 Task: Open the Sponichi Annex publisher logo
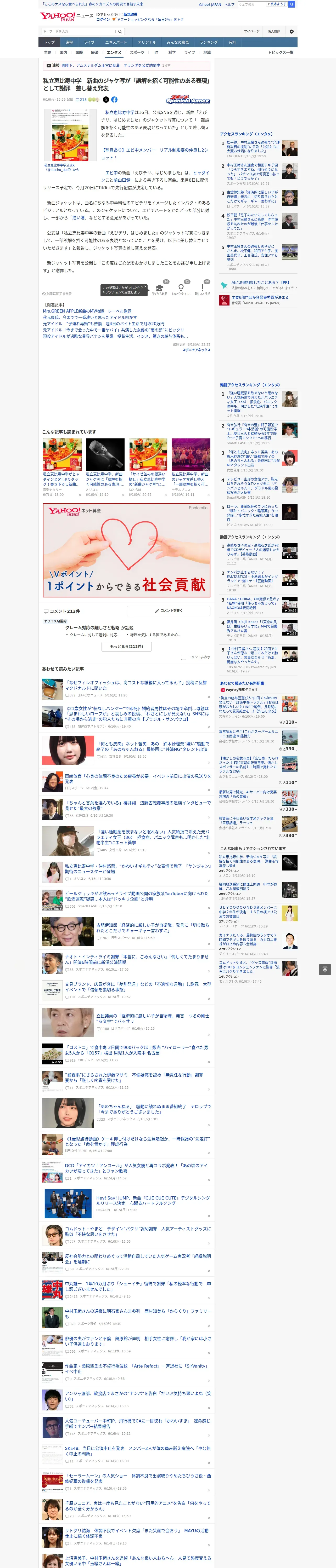188,99
